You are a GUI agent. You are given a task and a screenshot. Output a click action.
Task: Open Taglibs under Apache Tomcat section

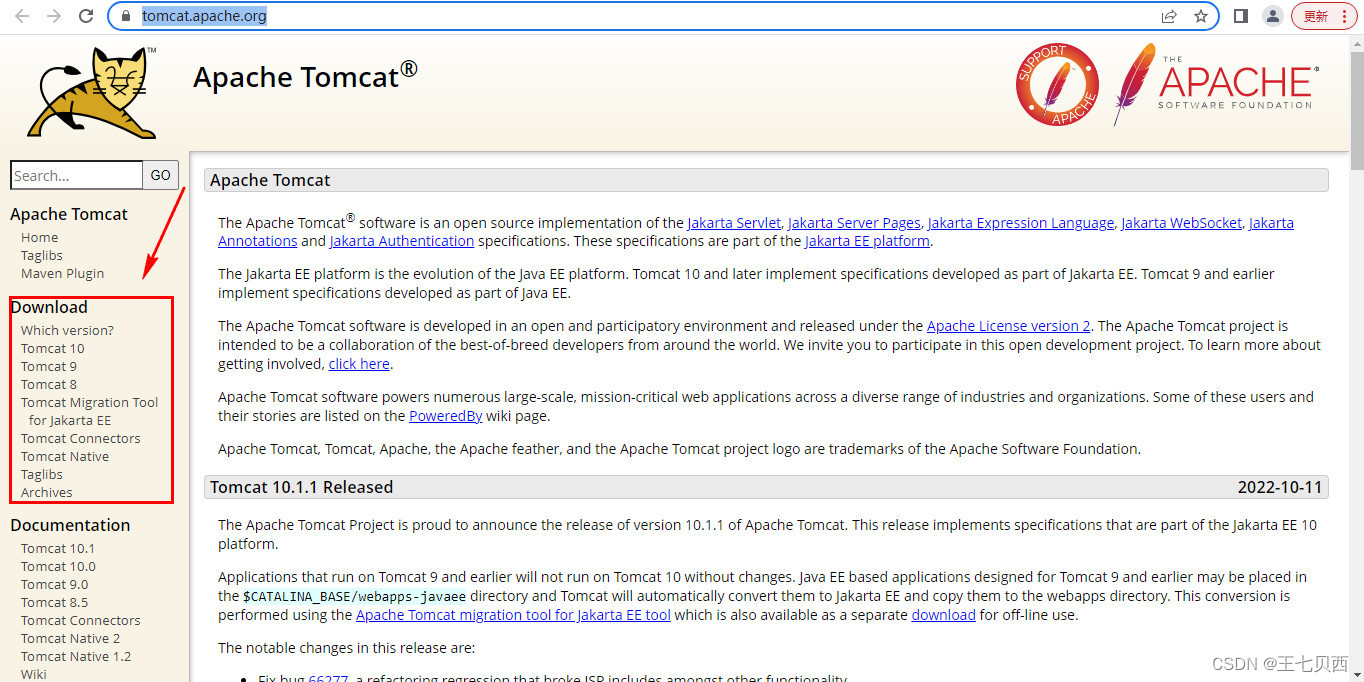click(42, 255)
